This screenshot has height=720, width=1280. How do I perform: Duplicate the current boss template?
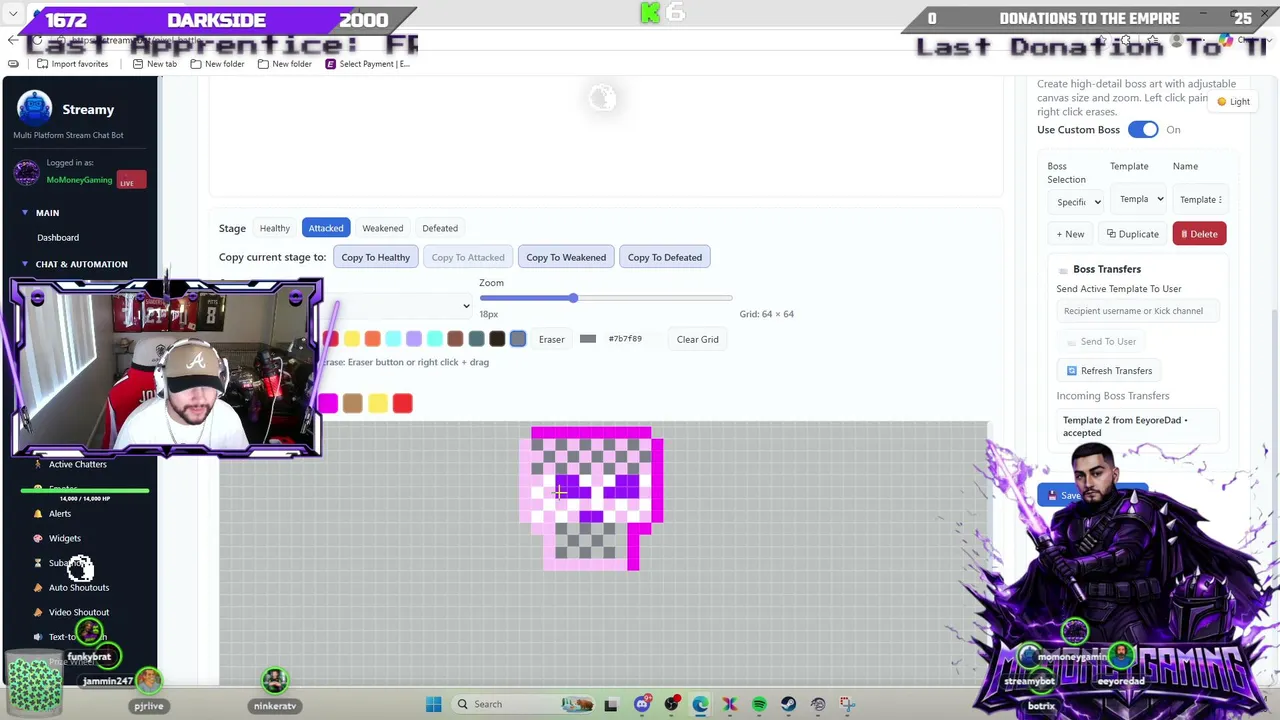[1133, 234]
